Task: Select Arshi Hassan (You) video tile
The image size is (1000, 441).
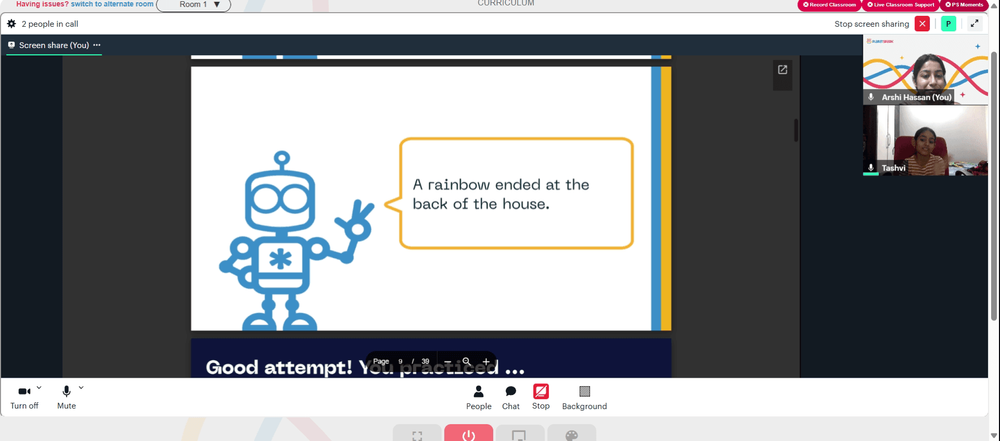Action: [x=925, y=70]
